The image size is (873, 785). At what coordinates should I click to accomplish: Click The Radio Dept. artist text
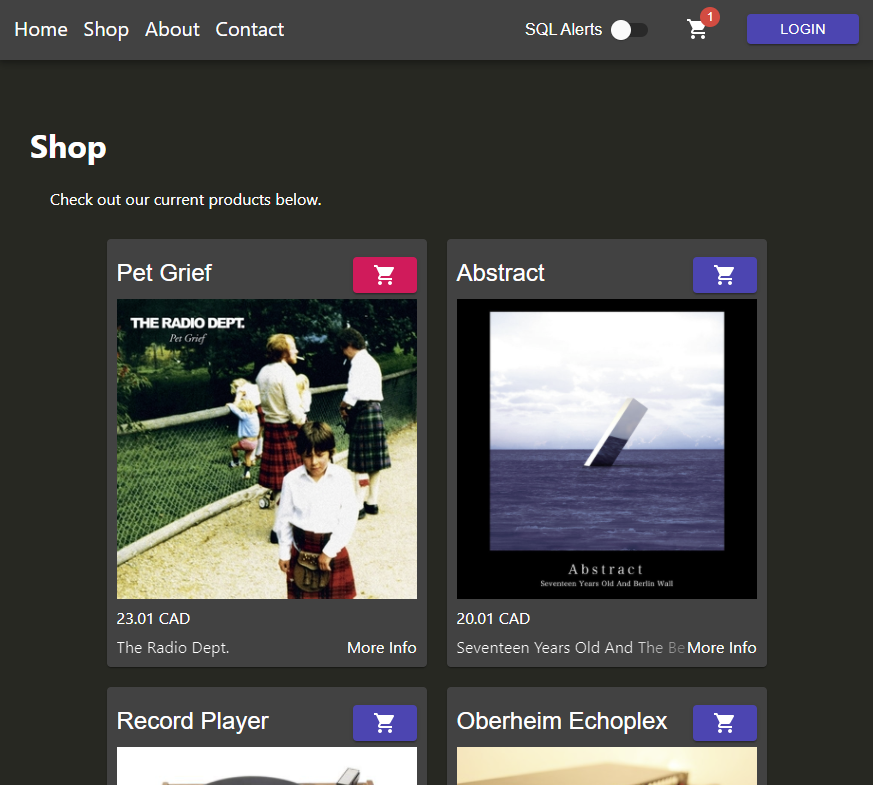[x=173, y=647]
